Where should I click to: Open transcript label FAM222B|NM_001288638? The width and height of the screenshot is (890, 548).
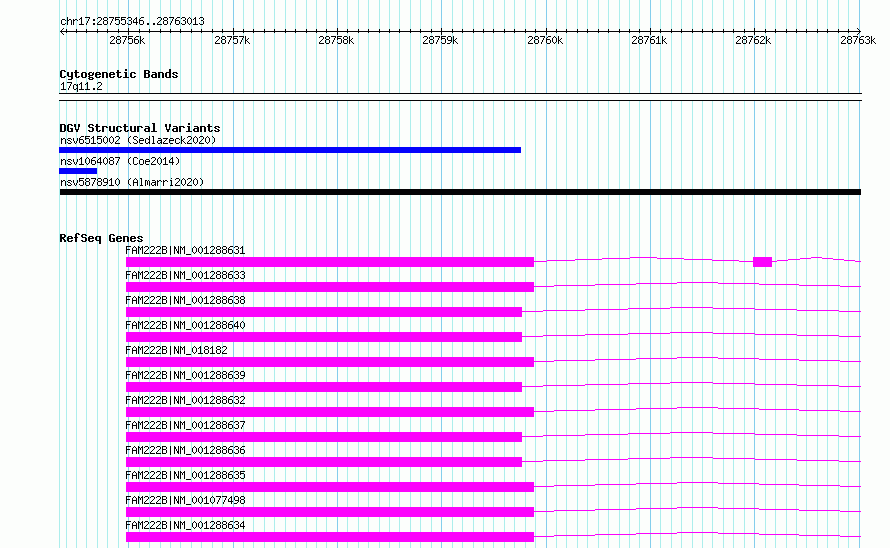pos(185,300)
